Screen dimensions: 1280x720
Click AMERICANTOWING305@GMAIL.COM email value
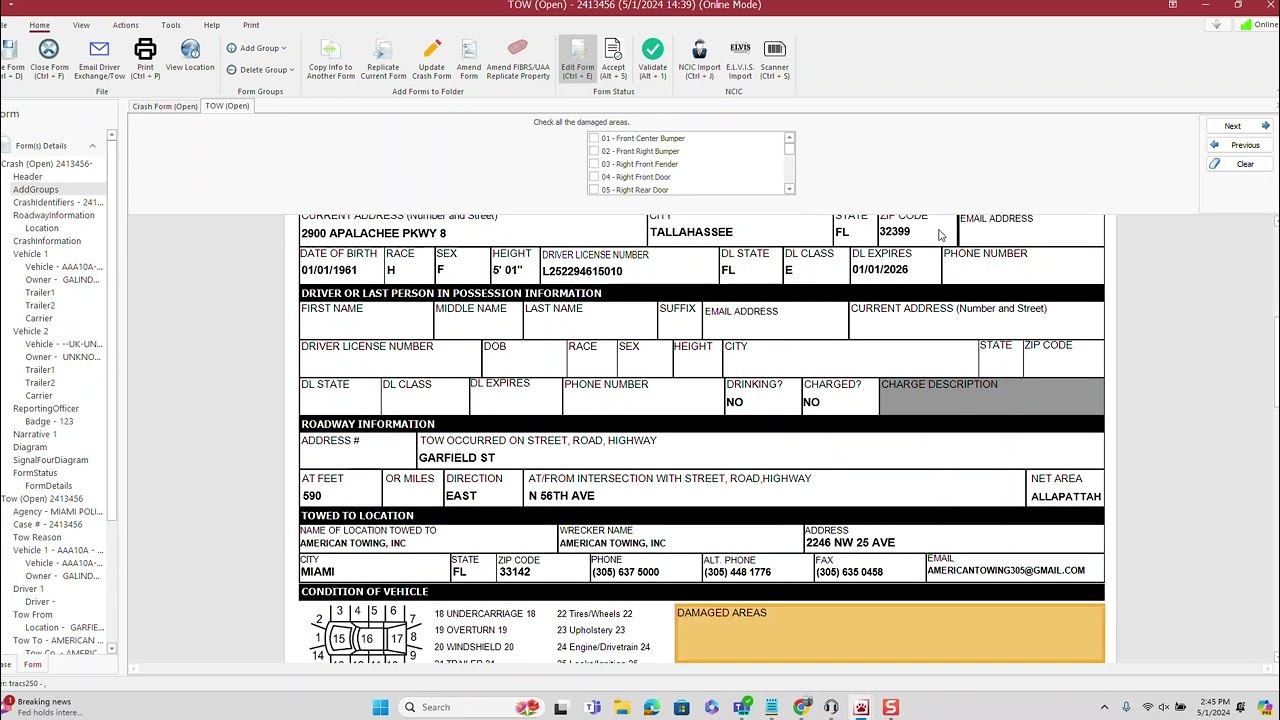click(x=1006, y=571)
